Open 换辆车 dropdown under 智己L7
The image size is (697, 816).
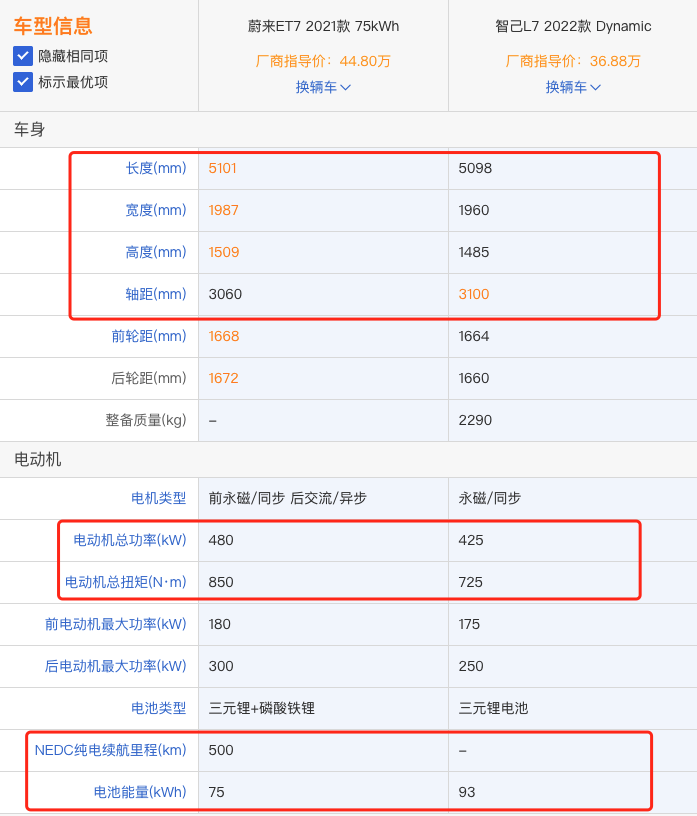[573, 87]
